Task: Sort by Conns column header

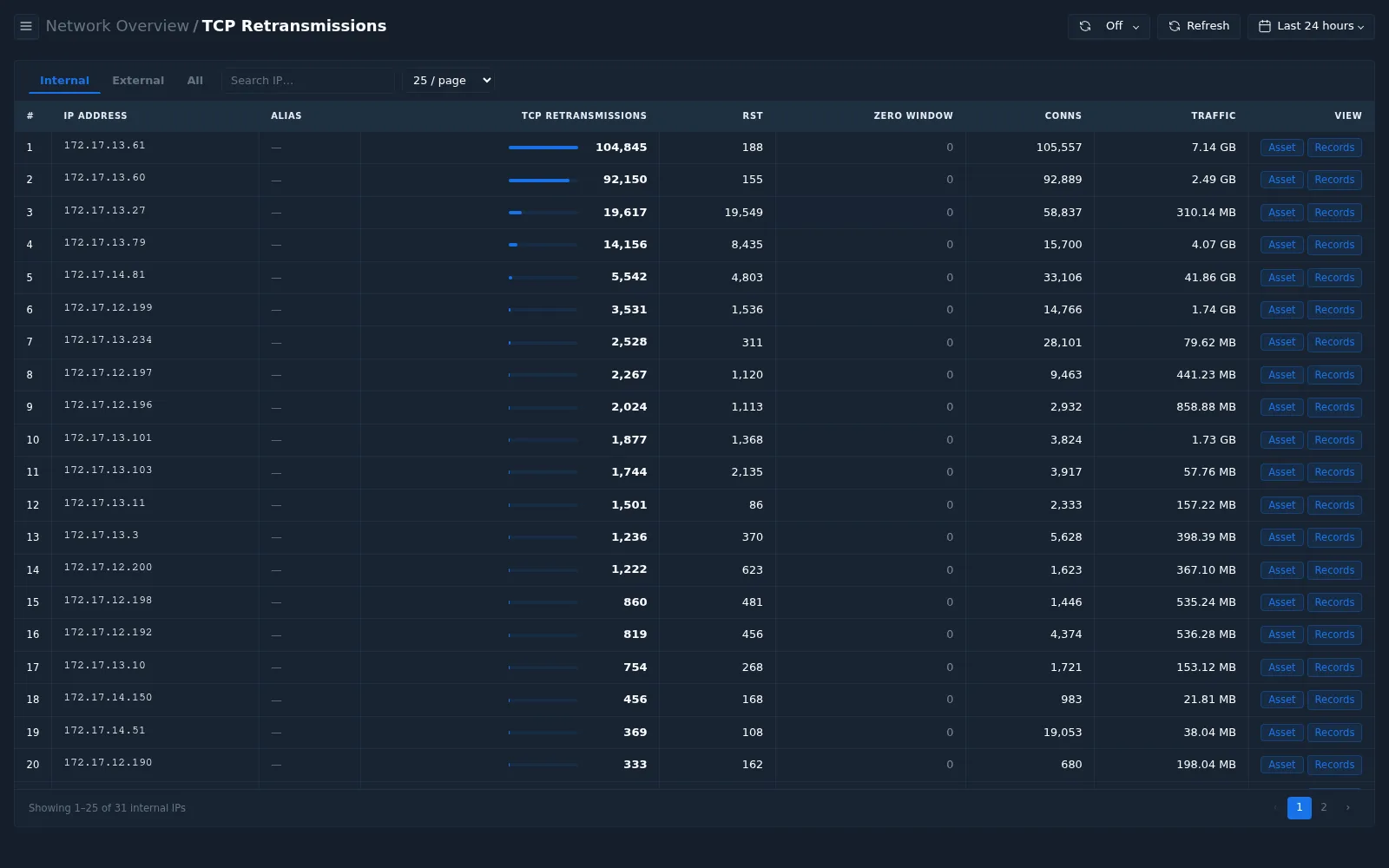Action: coord(1063,115)
